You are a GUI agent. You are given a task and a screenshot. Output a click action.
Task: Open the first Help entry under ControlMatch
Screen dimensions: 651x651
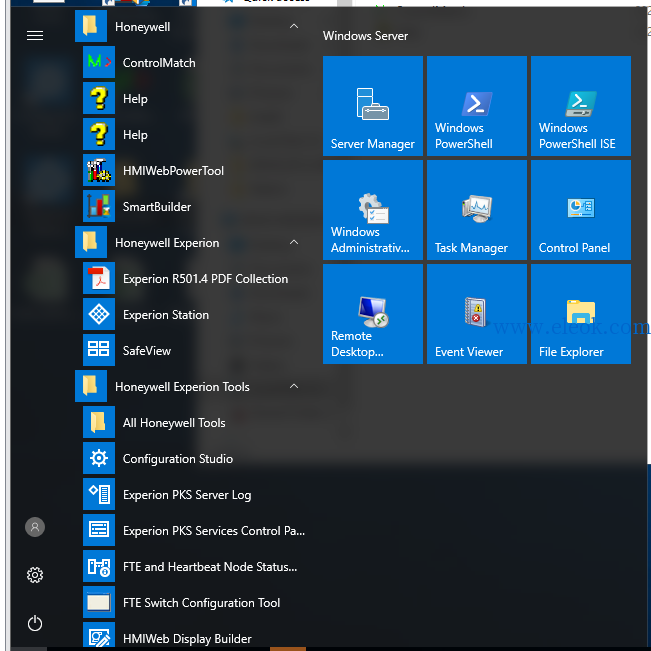tap(99, 98)
